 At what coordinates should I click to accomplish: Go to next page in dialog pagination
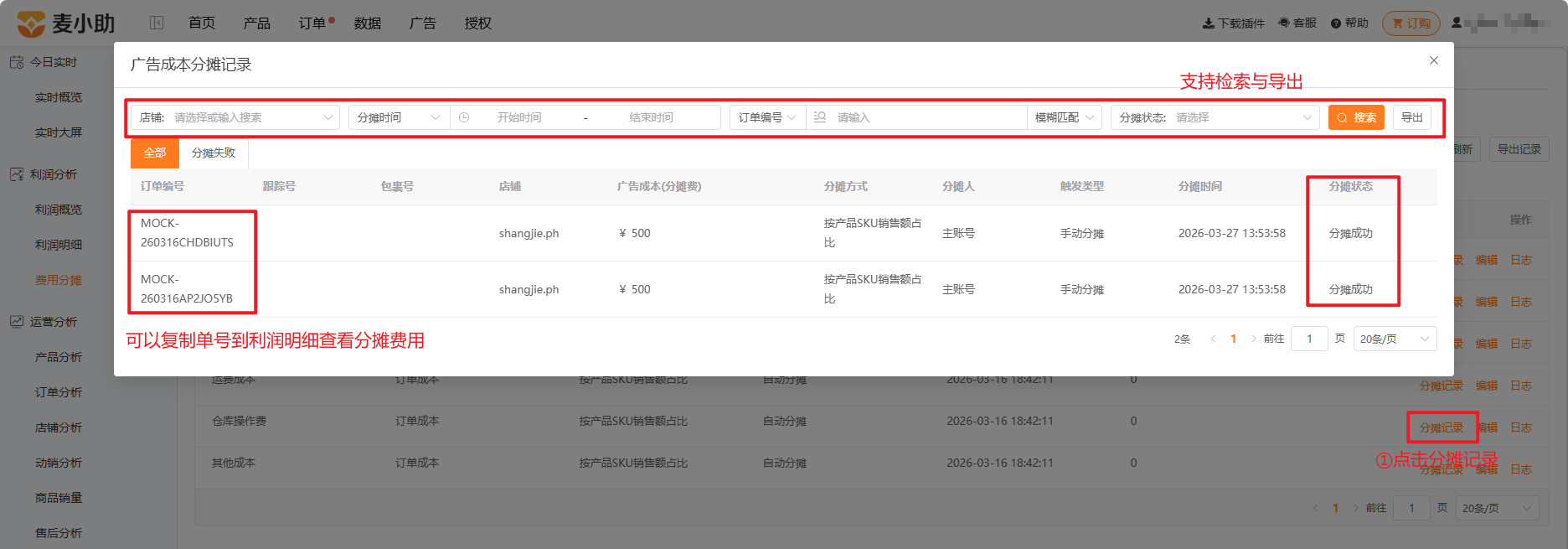1253,339
